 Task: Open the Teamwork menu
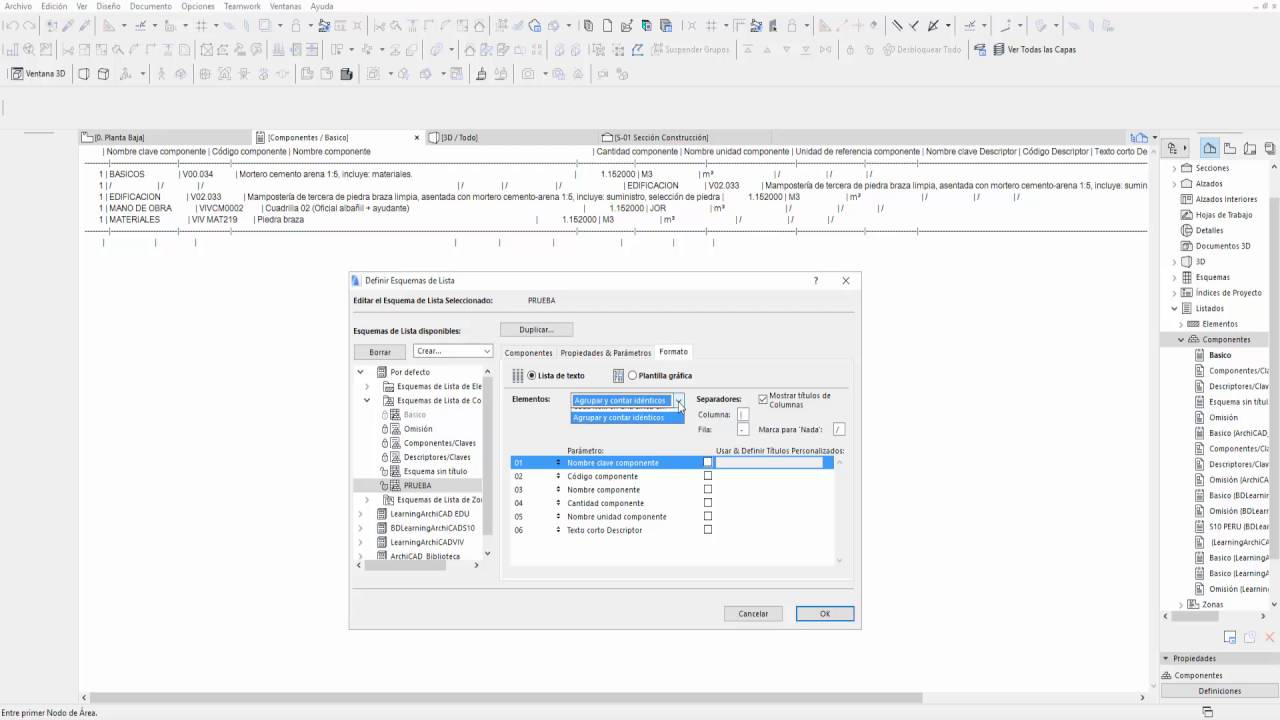pyautogui.click(x=242, y=6)
